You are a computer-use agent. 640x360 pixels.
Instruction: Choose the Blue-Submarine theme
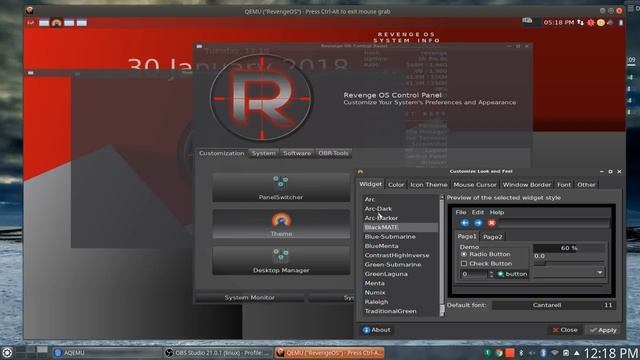click(400, 237)
